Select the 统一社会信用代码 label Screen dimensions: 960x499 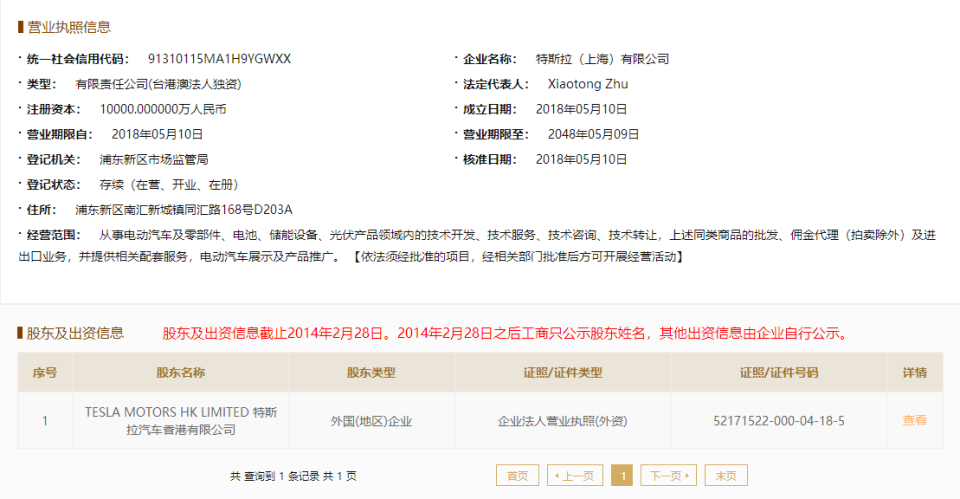(78, 59)
